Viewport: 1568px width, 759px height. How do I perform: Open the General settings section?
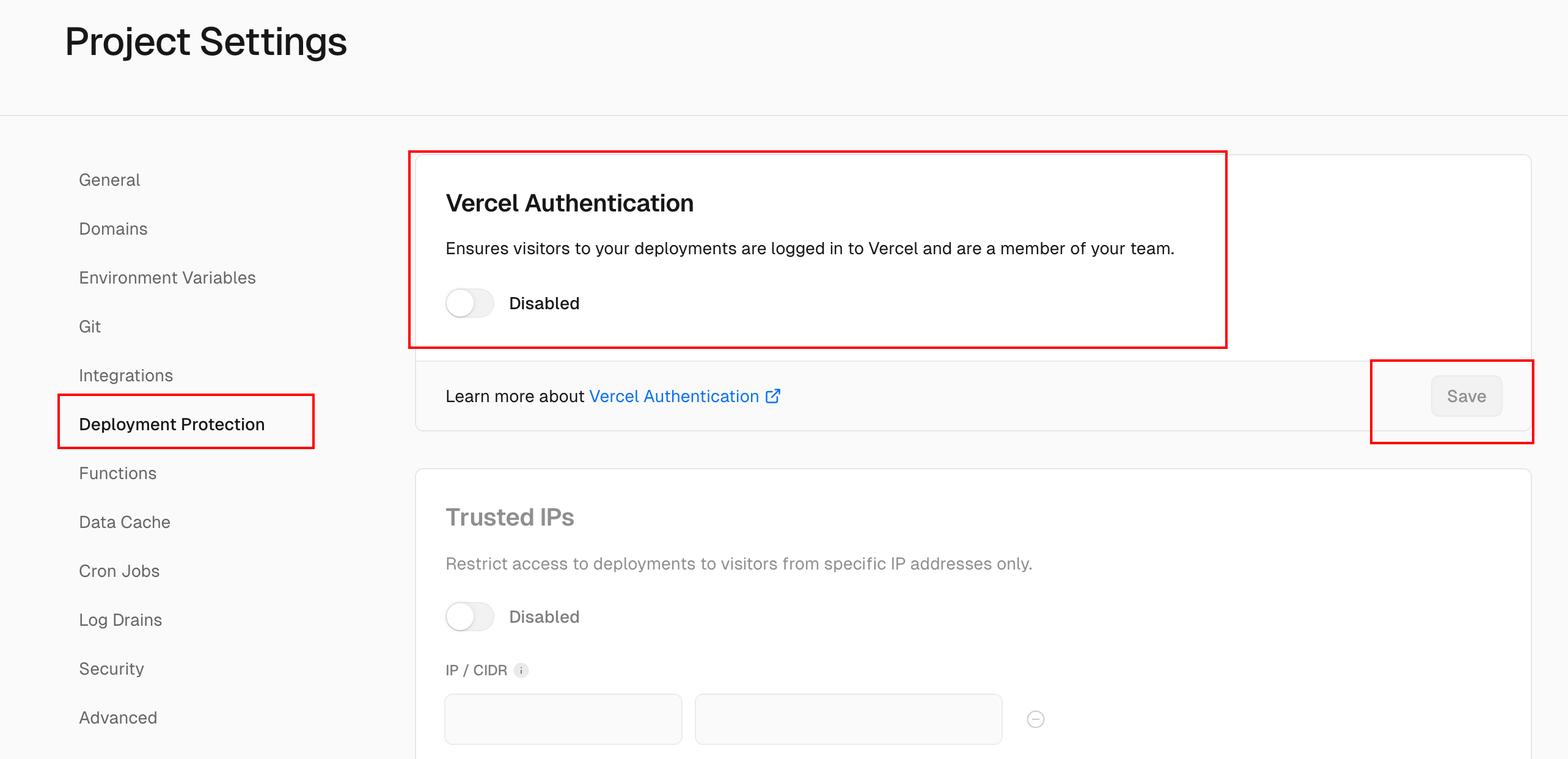tap(109, 180)
